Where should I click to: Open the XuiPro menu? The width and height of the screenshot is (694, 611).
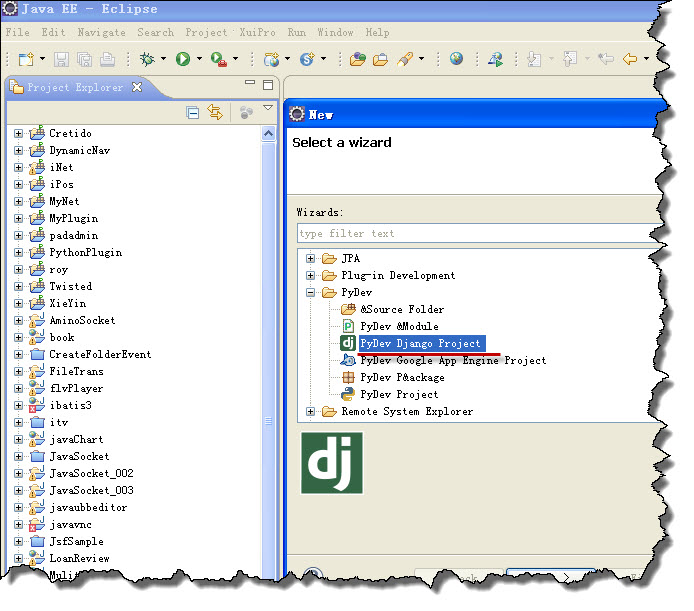pos(257,32)
